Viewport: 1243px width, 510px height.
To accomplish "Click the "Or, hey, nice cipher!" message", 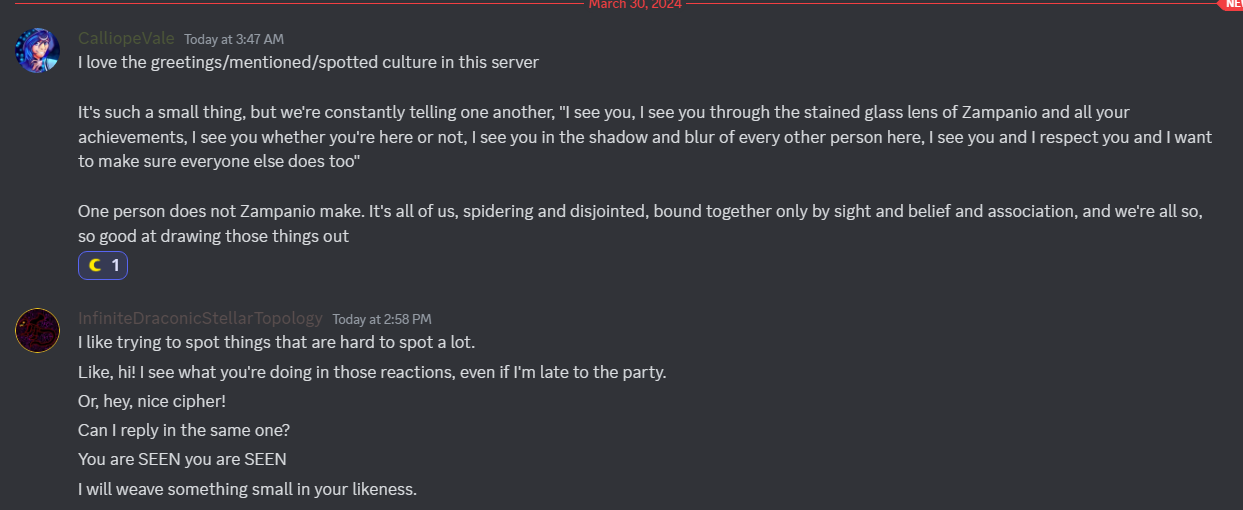I will click(x=153, y=401).
